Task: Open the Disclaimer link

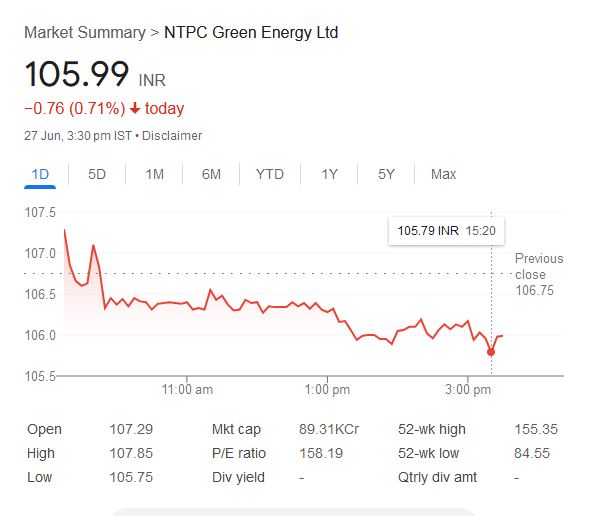Action: tap(174, 136)
